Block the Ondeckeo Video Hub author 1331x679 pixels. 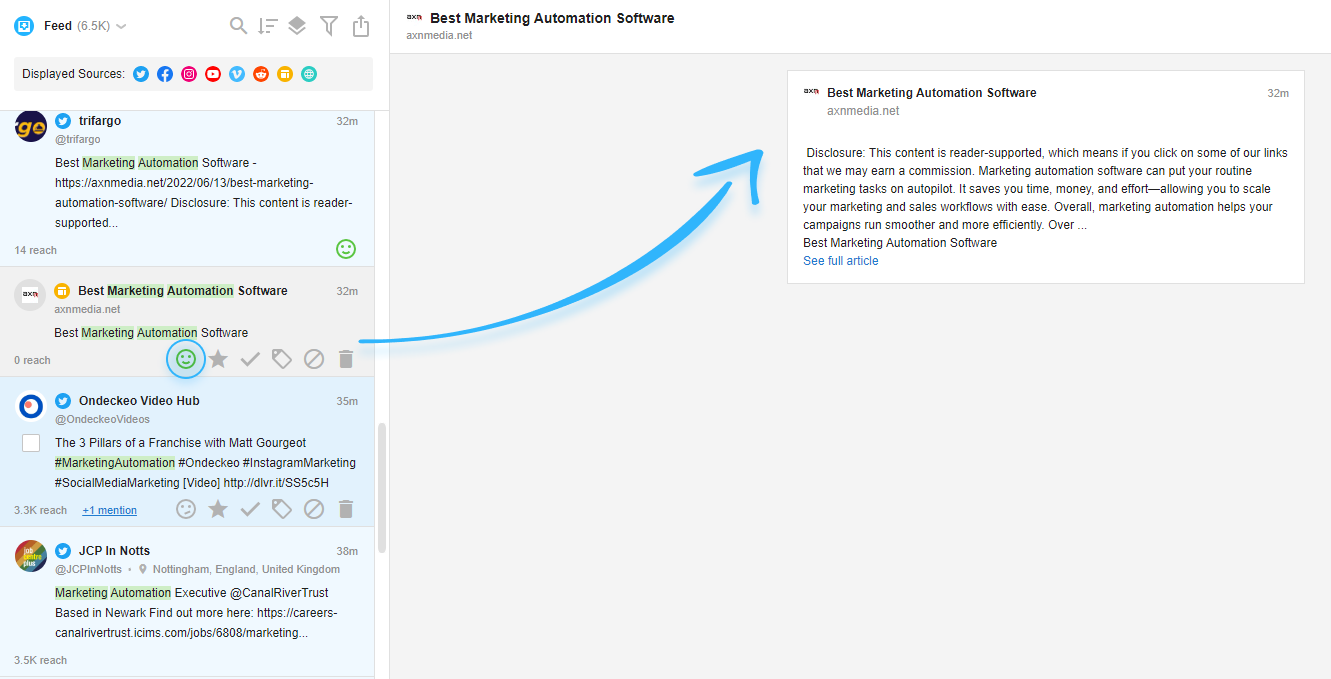tap(314, 509)
